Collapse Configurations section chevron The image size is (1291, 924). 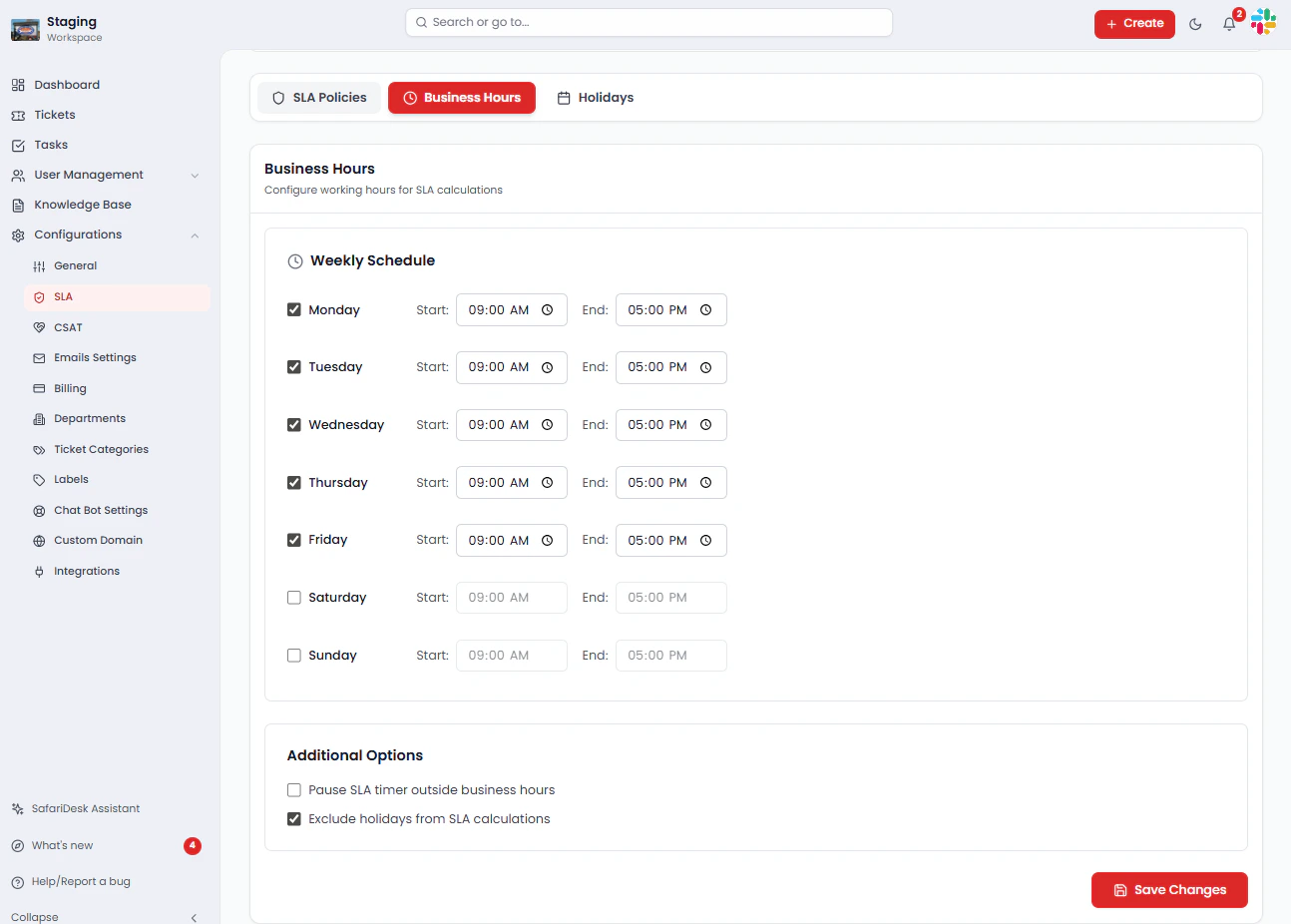195,235
